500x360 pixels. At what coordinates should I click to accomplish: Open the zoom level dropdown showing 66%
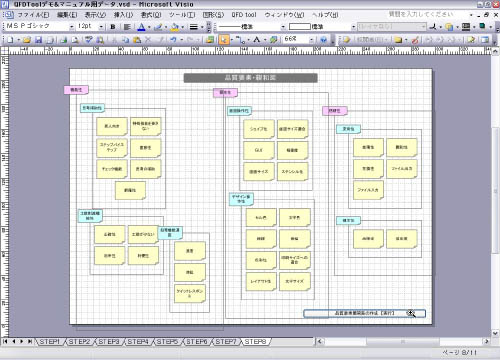click(x=311, y=40)
